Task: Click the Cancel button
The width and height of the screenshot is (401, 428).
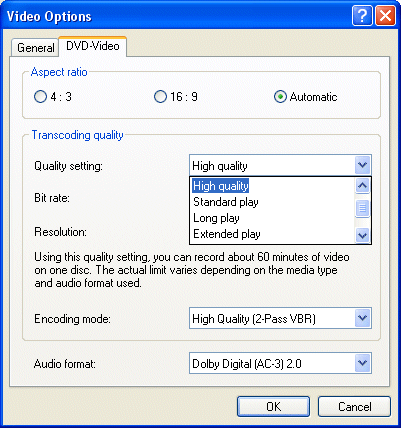Action: point(354,406)
